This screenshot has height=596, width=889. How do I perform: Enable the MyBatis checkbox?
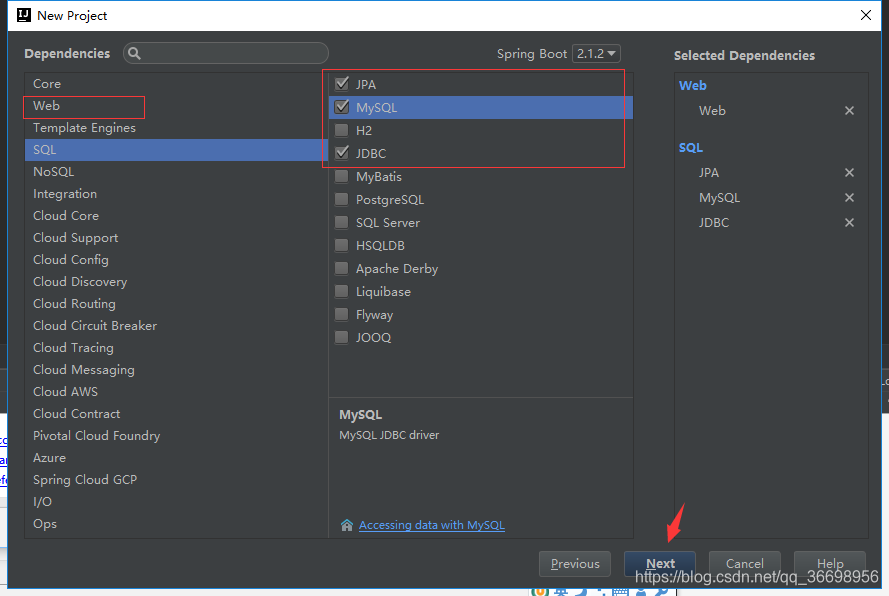342,176
